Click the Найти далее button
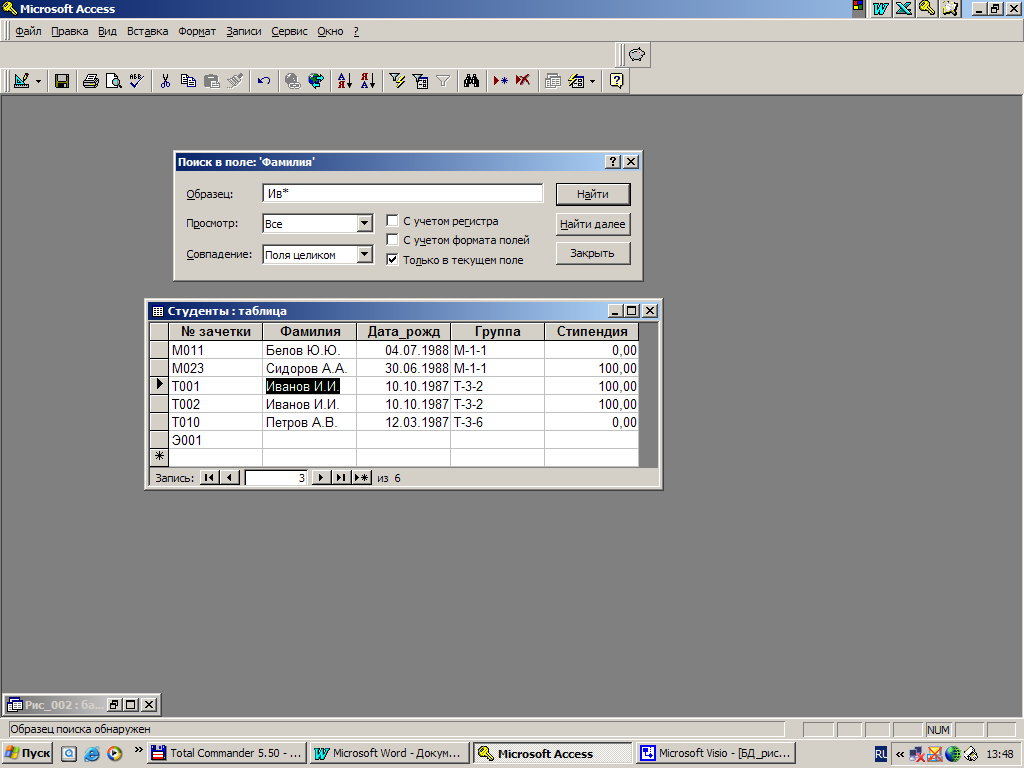This screenshot has height=768, width=1024. click(593, 224)
